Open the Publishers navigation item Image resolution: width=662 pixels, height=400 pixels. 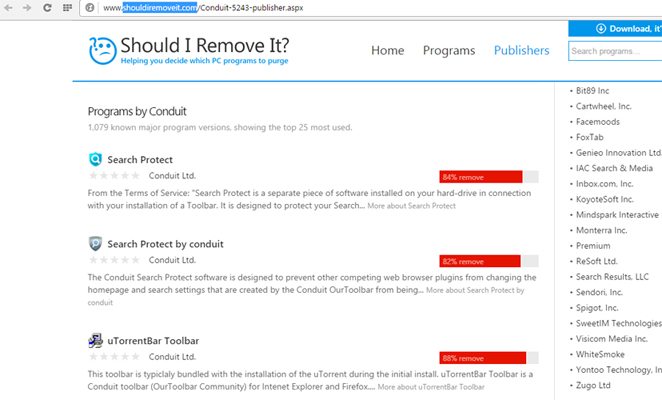coord(521,50)
